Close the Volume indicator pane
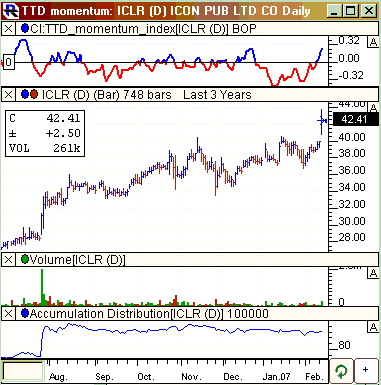The image size is (381, 385). coord(8,260)
